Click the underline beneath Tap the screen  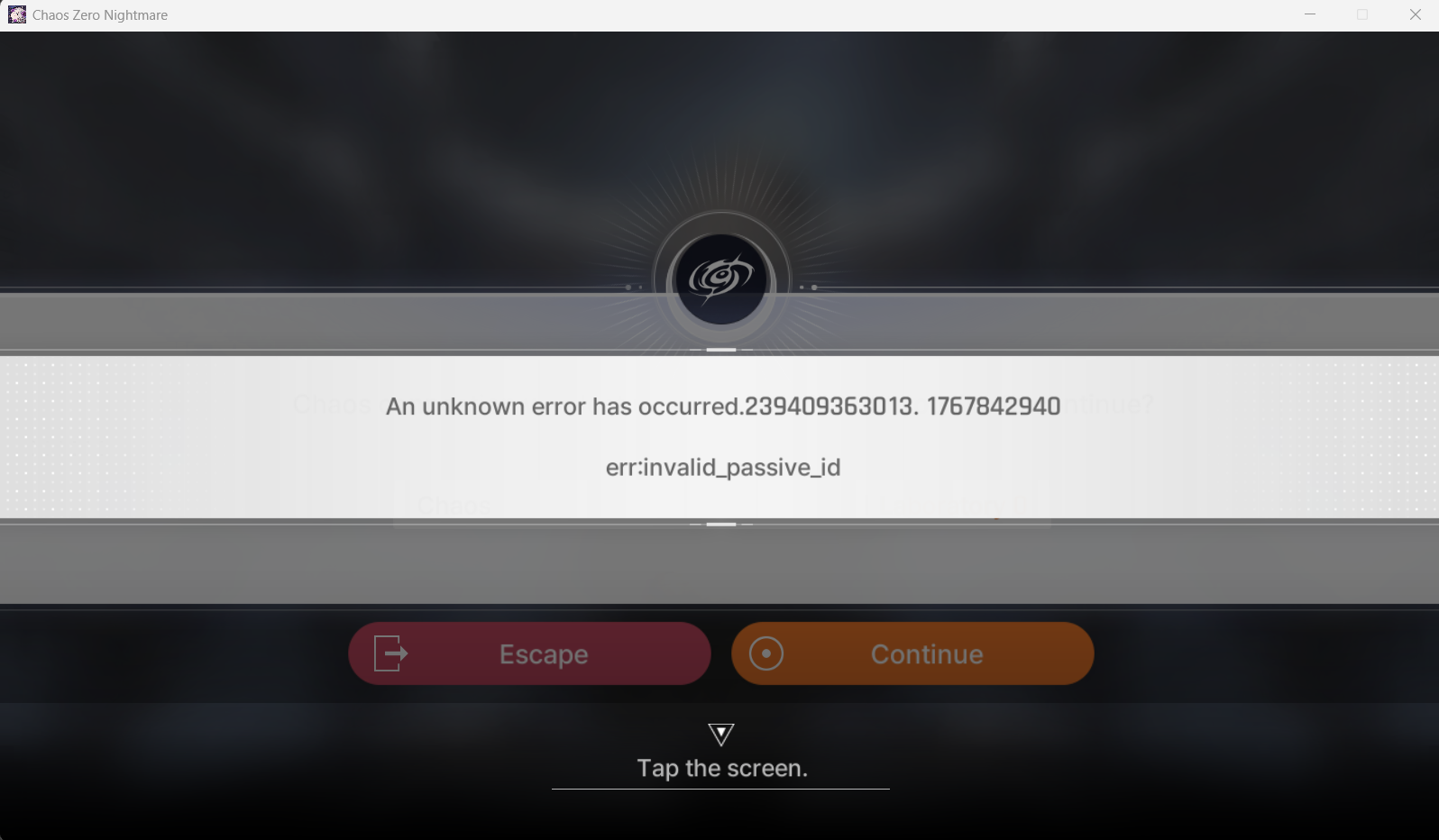720,789
